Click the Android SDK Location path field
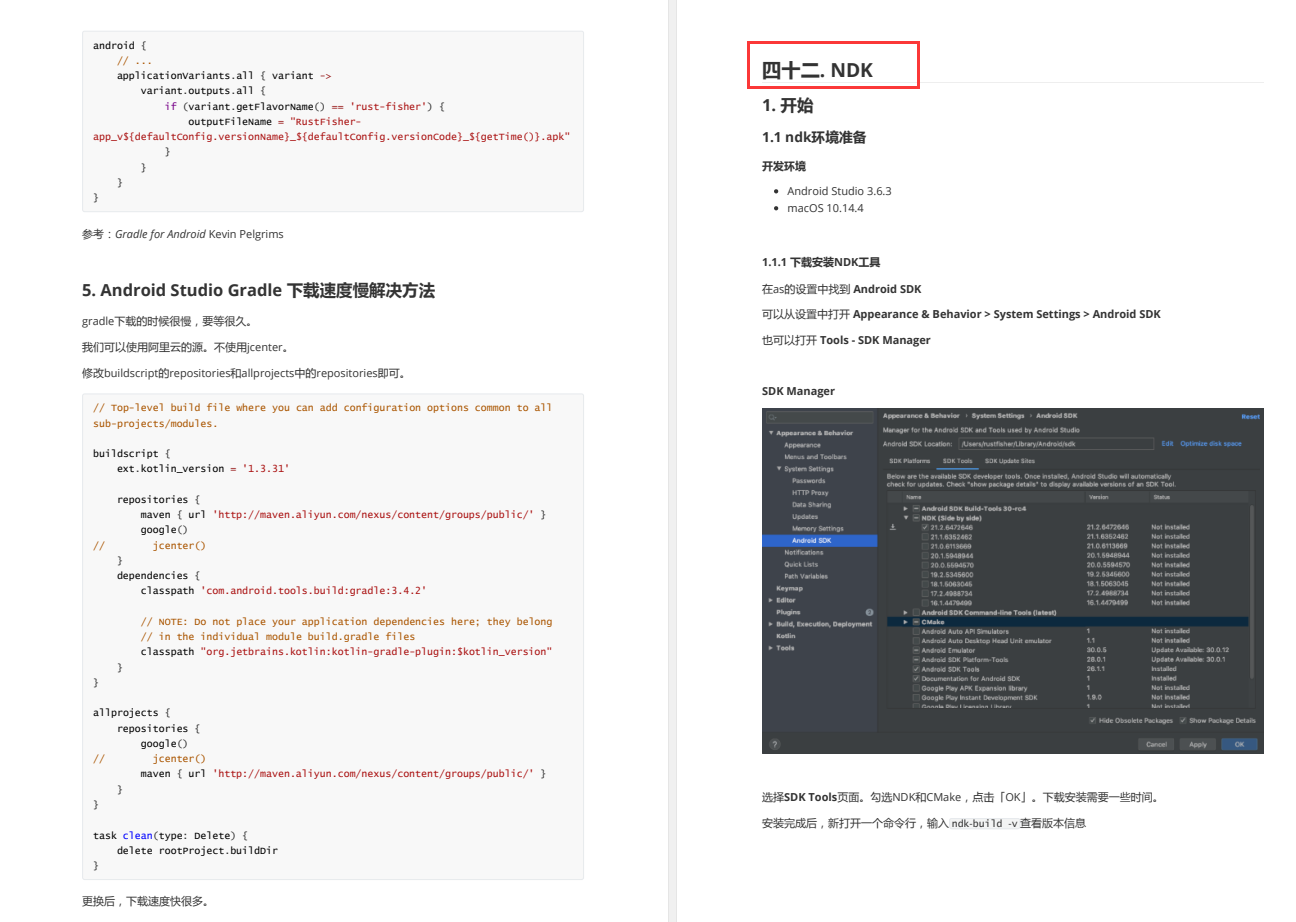Screen dimensions: 1296x922 [1055, 443]
